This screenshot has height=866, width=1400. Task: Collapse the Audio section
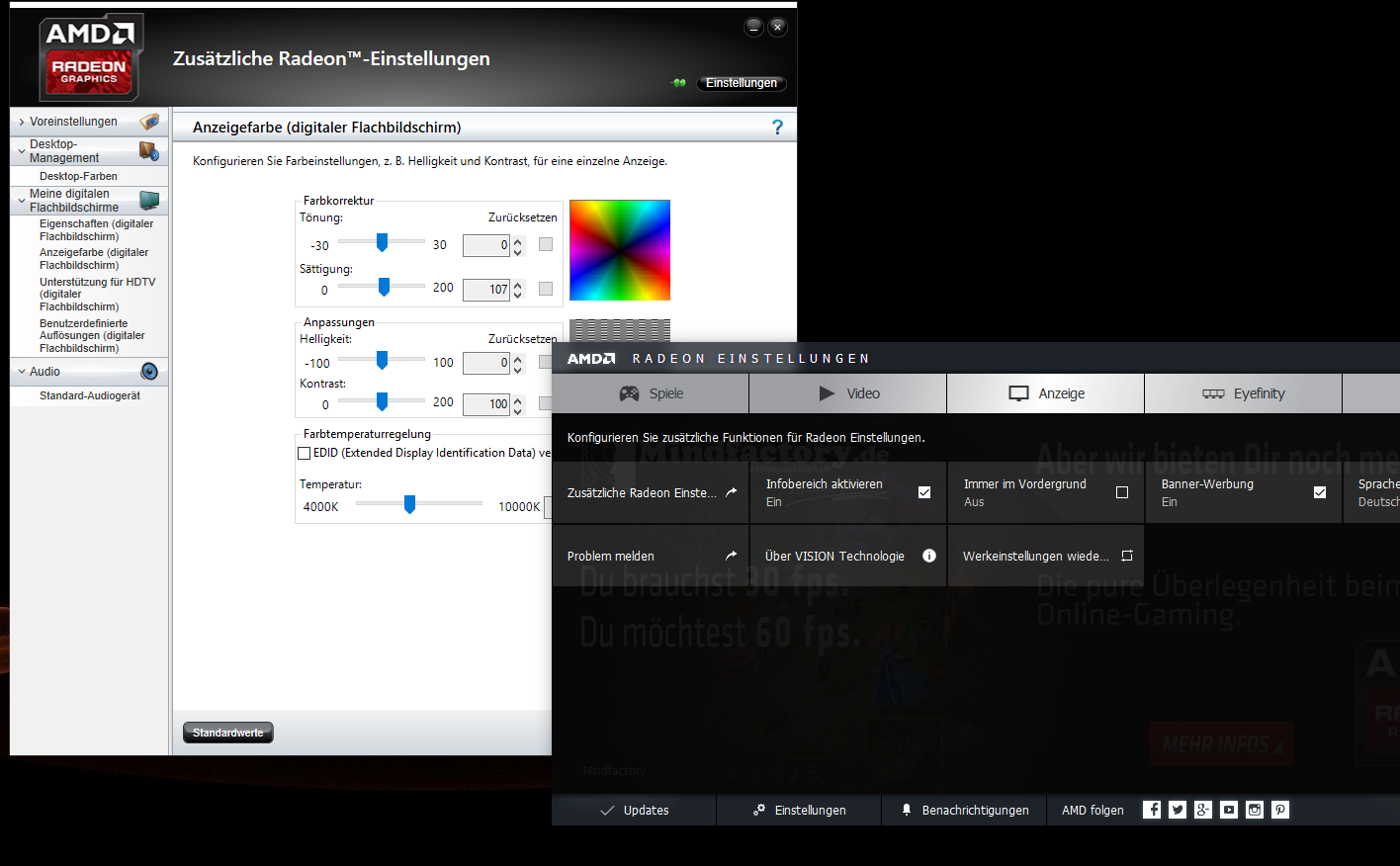click(x=22, y=372)
